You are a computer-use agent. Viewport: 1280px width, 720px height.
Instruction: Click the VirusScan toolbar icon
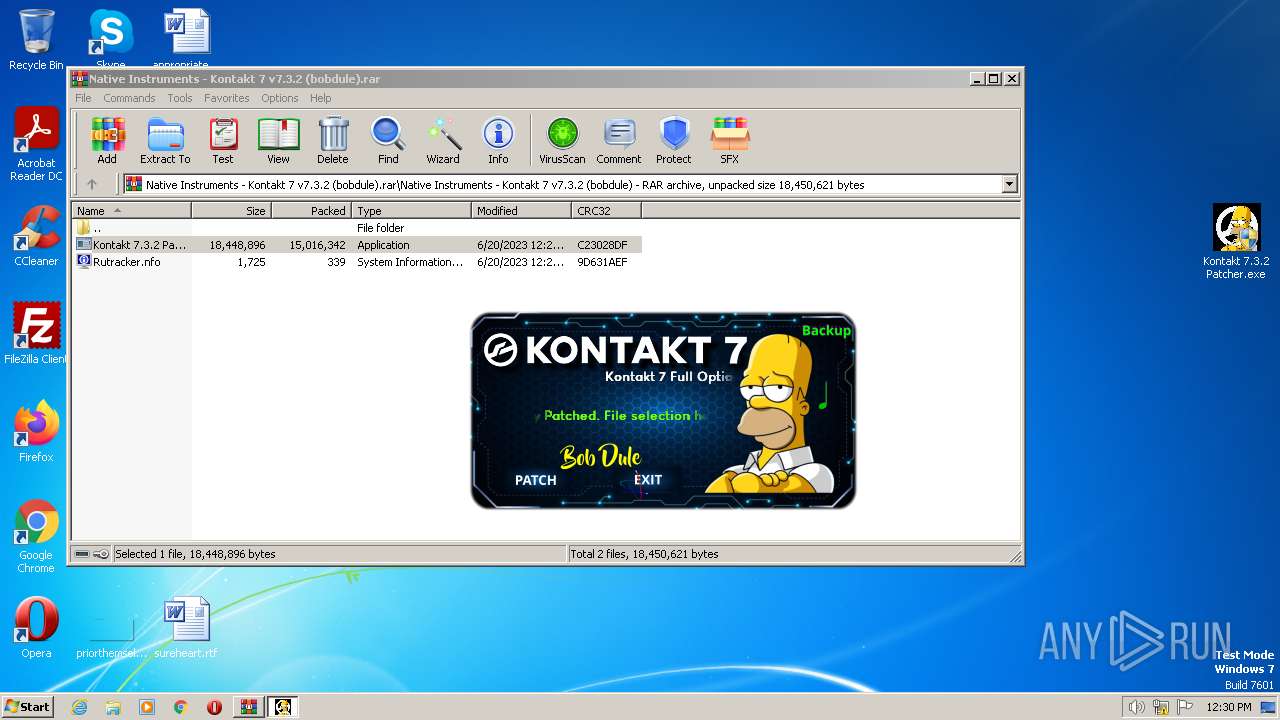point(562,140)
